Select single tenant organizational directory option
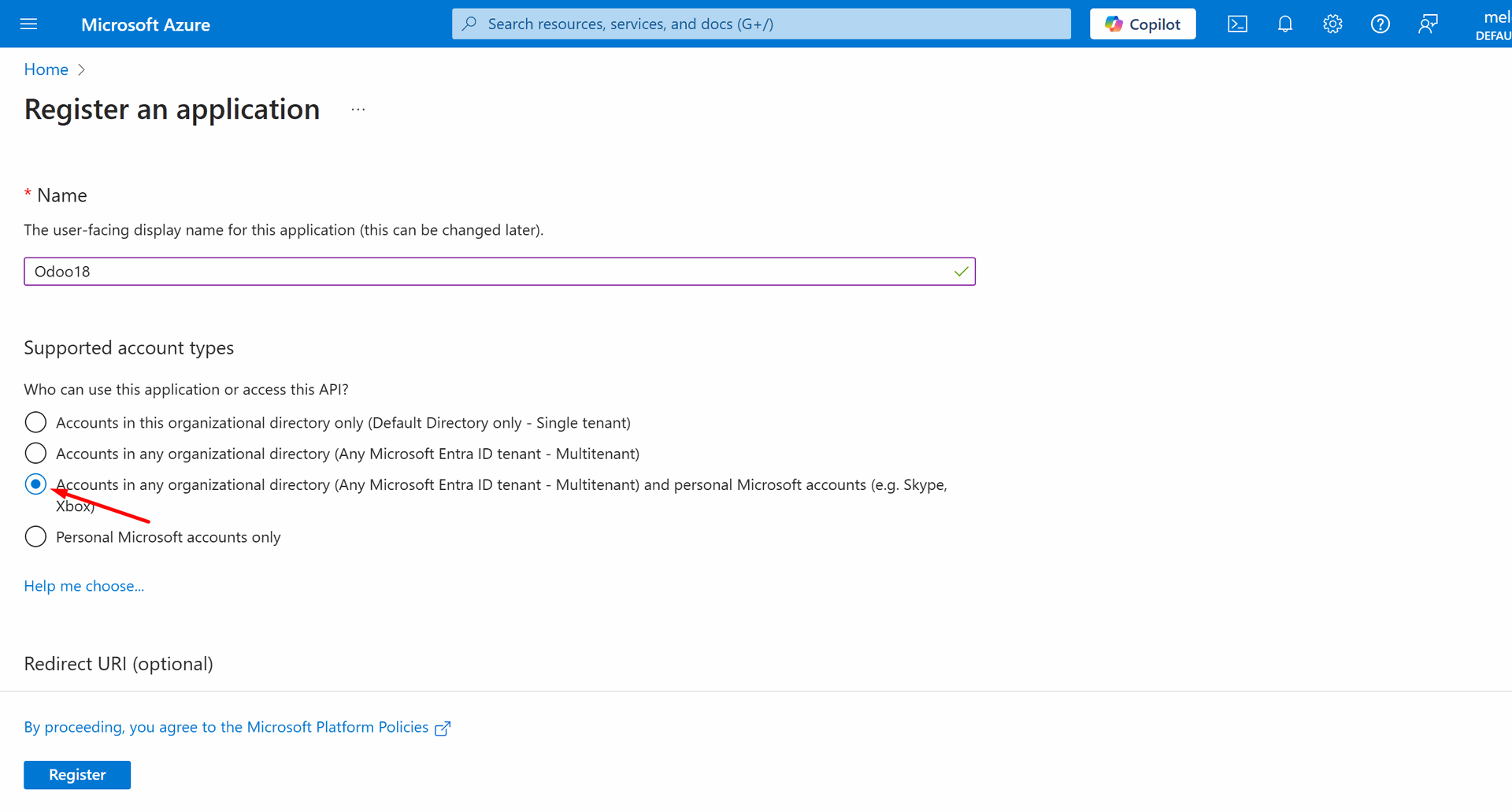1512x812 pixels. [x=35, y=422]
